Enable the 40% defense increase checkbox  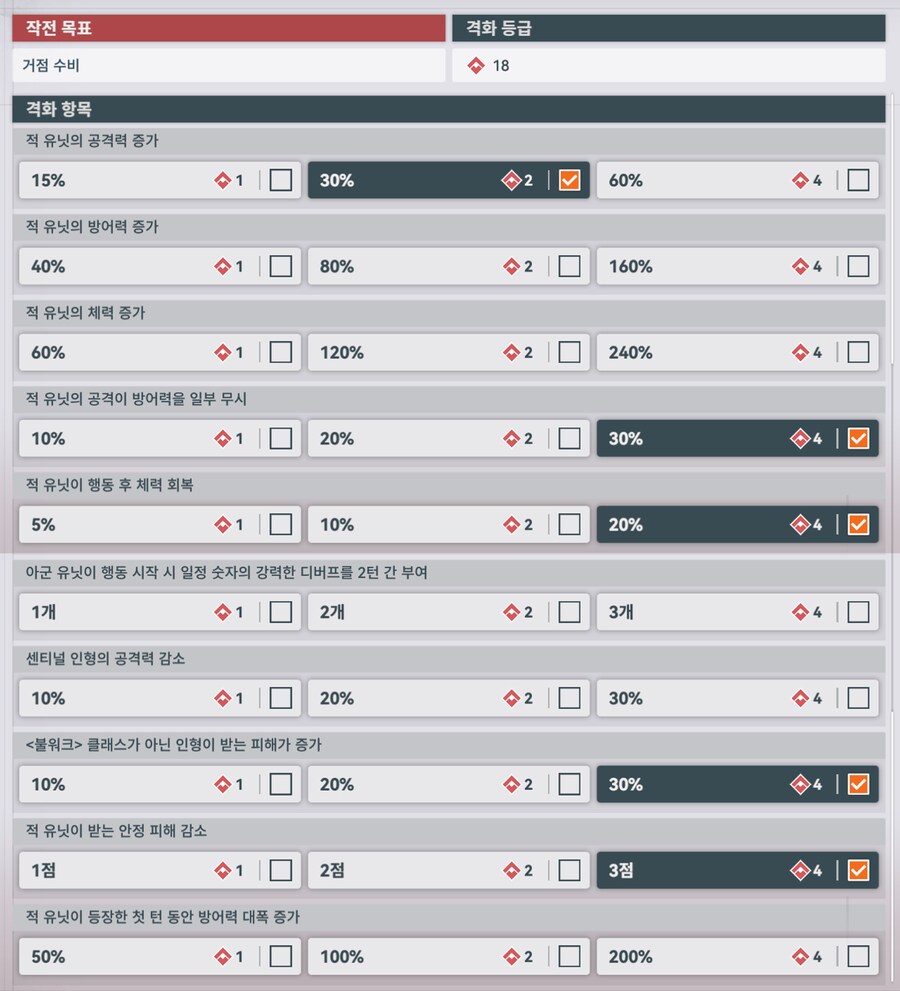click(280, 266)
